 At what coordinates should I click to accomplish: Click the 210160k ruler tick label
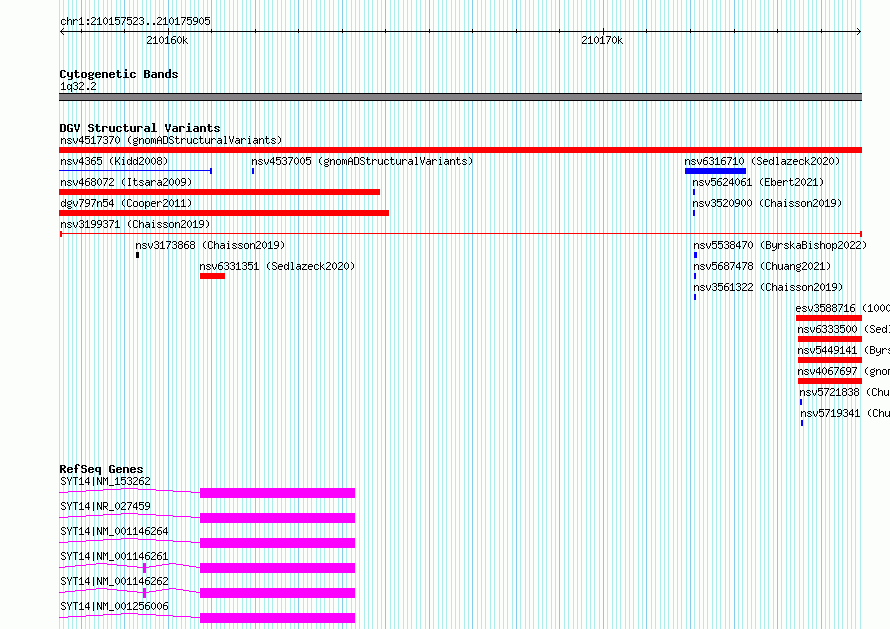tap(167, 40)
